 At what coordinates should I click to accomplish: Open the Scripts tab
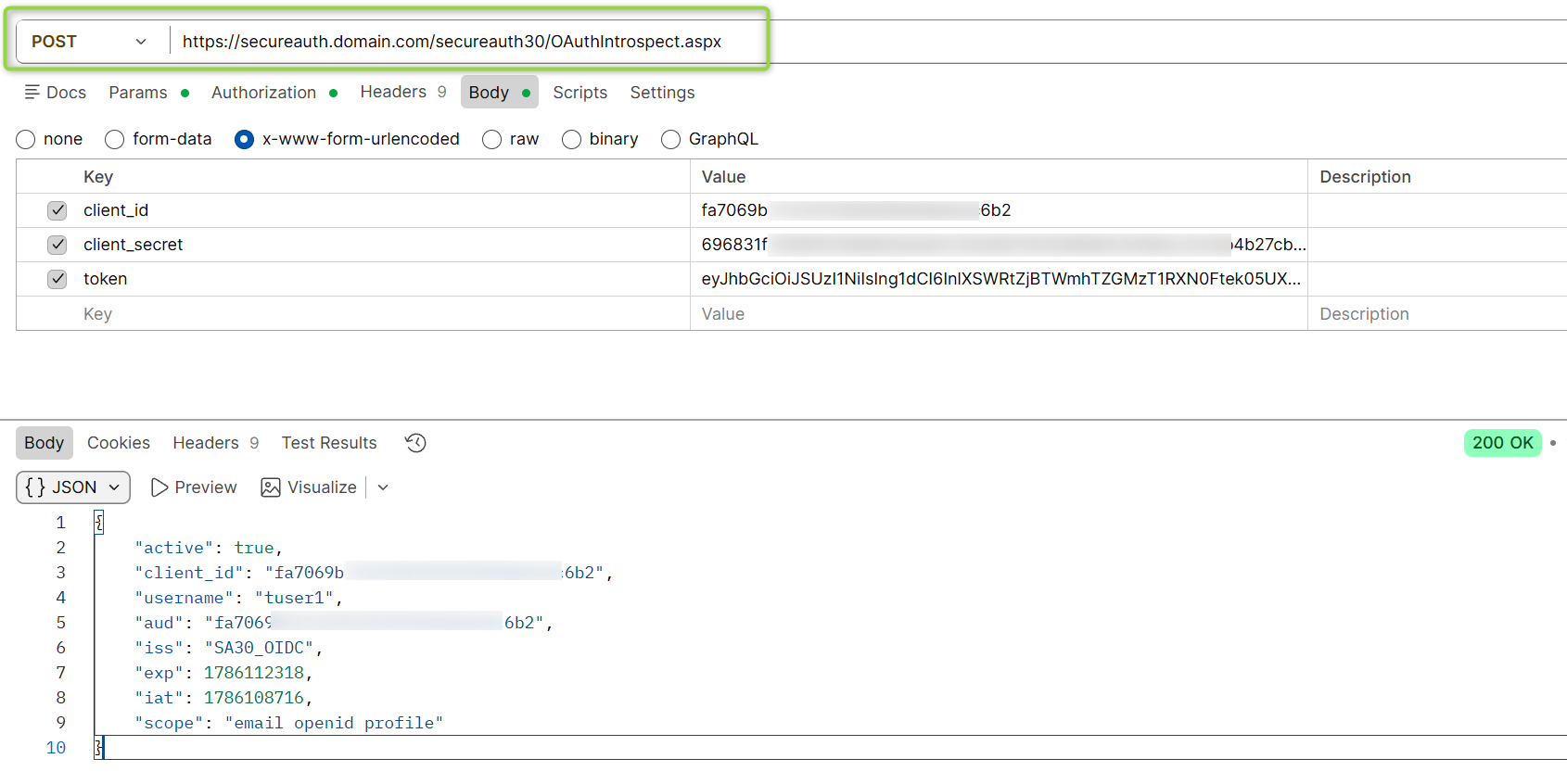pyautogui.click(x=580, y=93)
